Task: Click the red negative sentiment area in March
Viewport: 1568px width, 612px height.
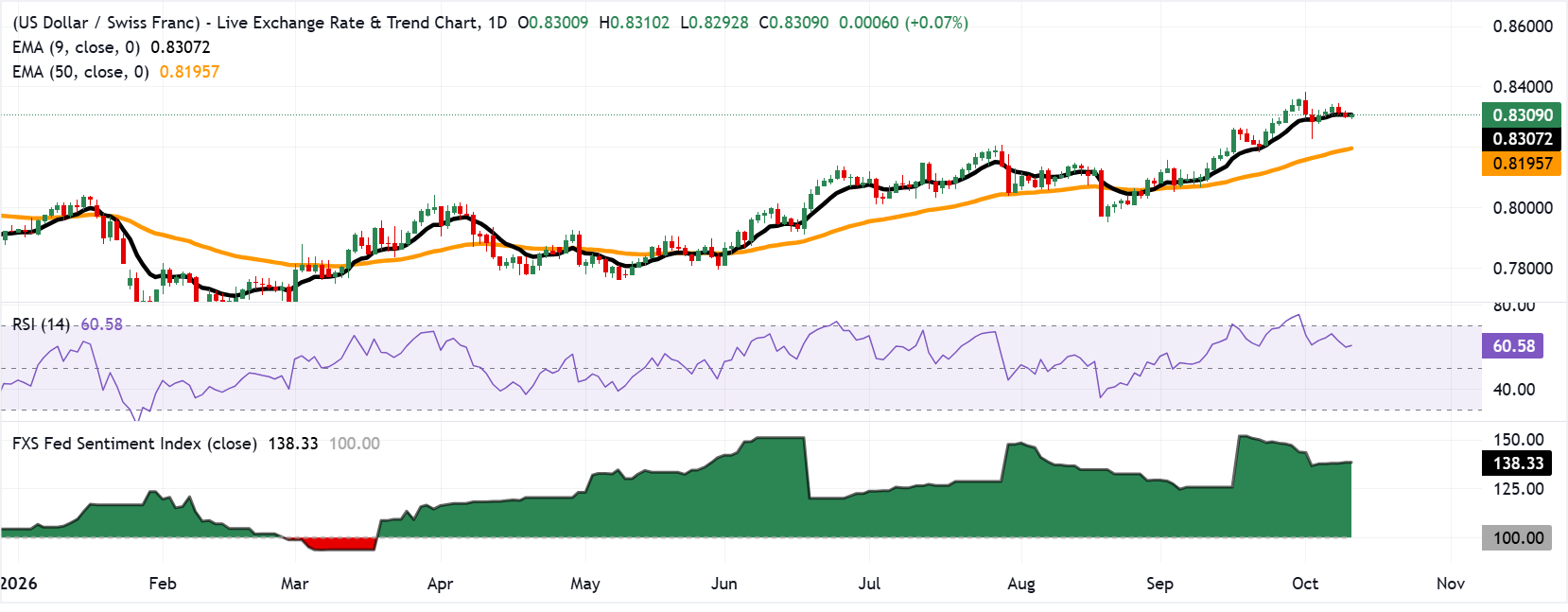Action: [x=340, y=544]
